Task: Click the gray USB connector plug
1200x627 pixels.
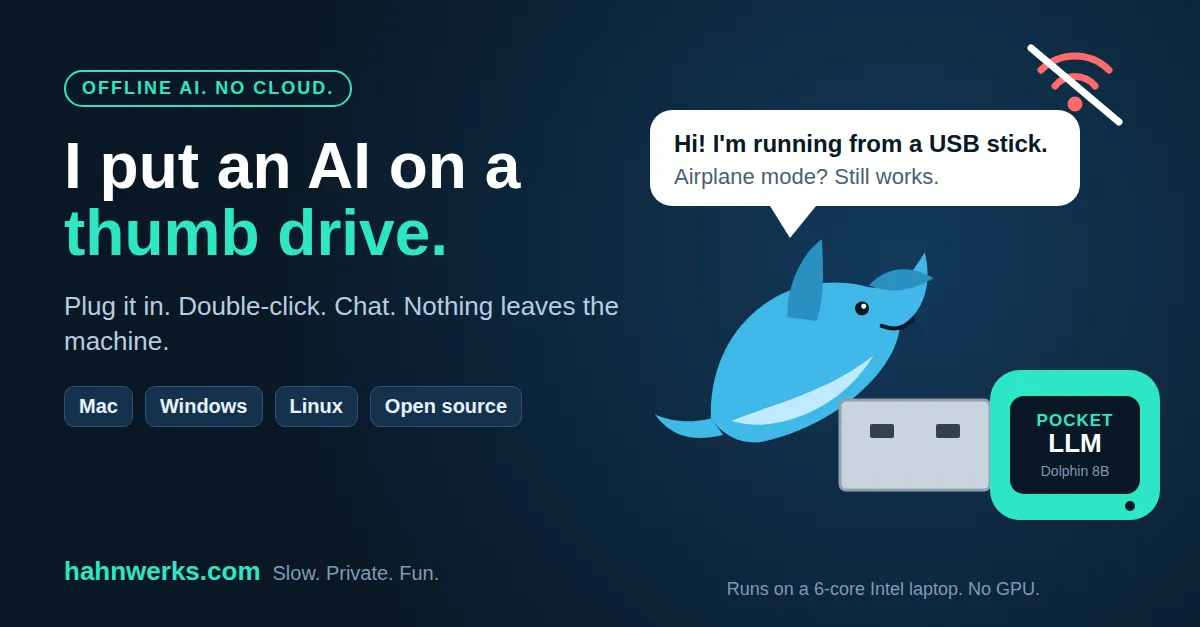Action: click(x=914, y=445)
